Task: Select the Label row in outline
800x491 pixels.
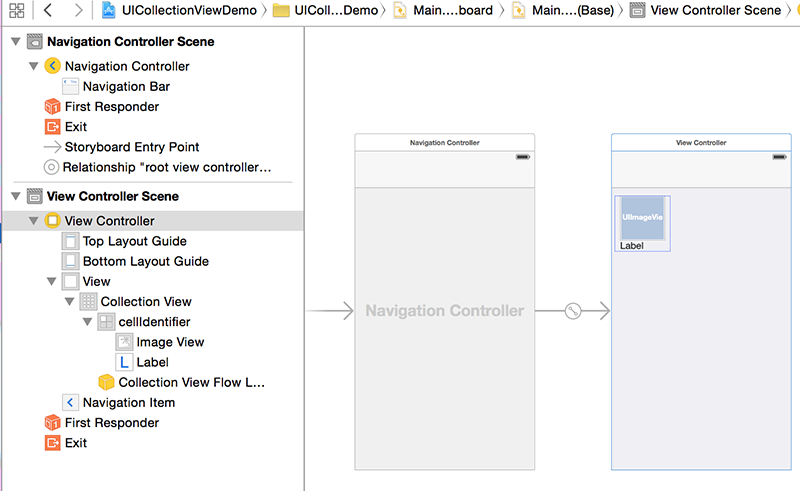Action: [x=153, y=362]
